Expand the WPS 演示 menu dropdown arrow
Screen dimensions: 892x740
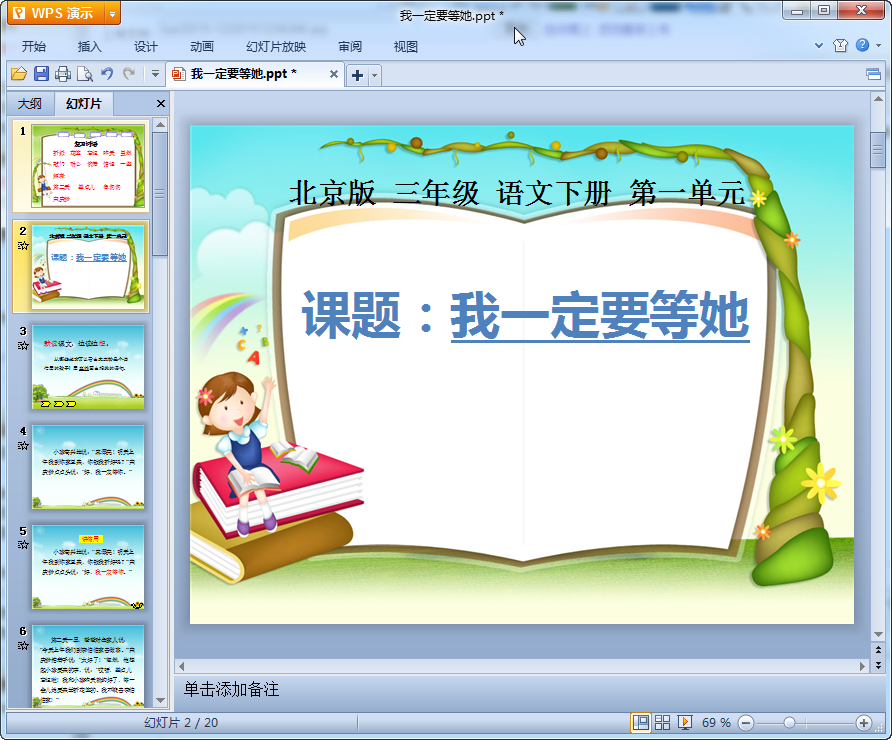(x=113, y=14)
